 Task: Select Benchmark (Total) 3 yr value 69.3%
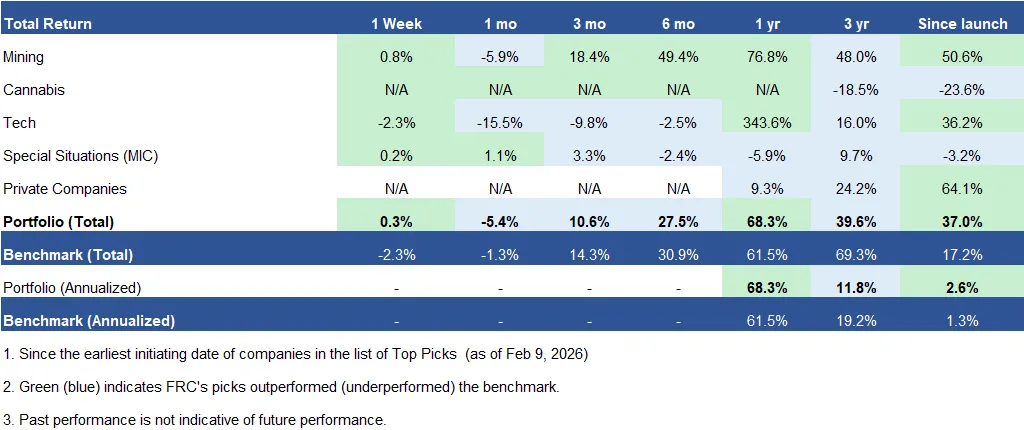pyautogui.click(x=856, y=254)
